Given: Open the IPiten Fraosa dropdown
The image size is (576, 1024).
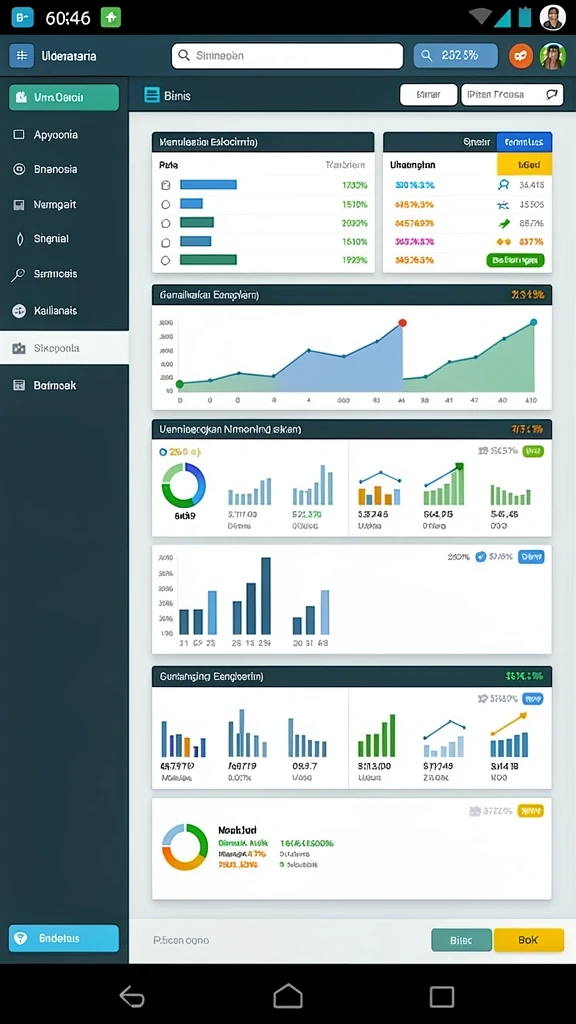Looking at the screenshot, I should point(512,95).
